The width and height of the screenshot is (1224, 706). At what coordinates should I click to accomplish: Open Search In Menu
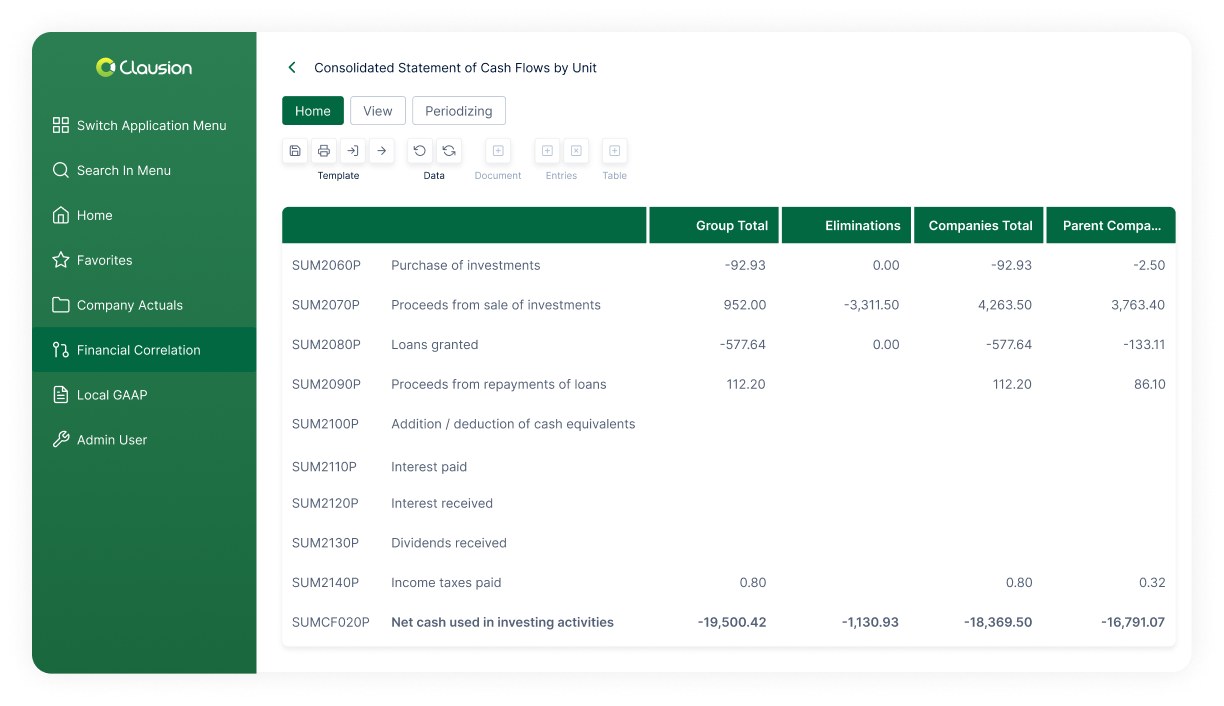[123, 170]
